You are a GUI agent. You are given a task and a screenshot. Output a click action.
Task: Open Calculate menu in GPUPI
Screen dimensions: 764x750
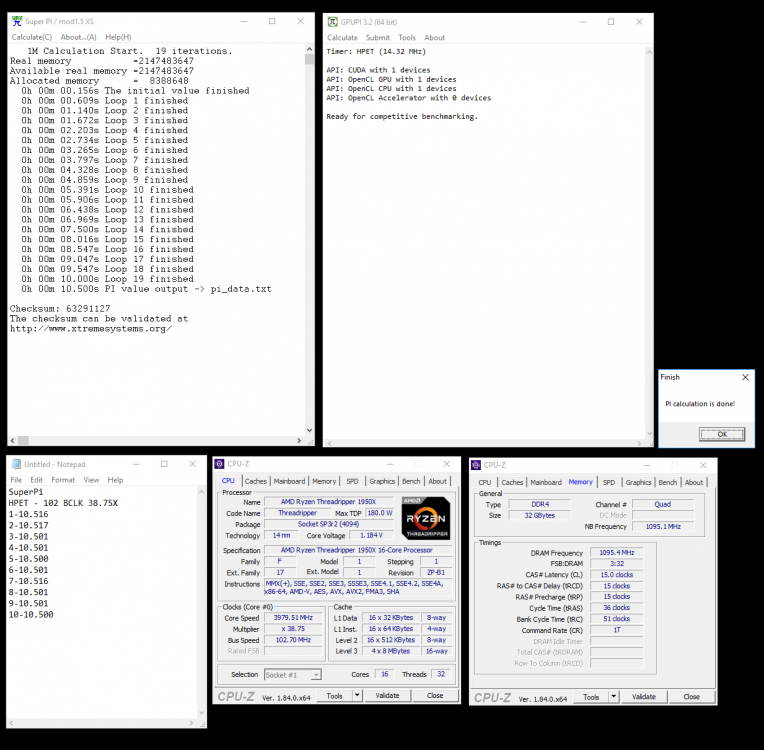(x=342, y=38)
